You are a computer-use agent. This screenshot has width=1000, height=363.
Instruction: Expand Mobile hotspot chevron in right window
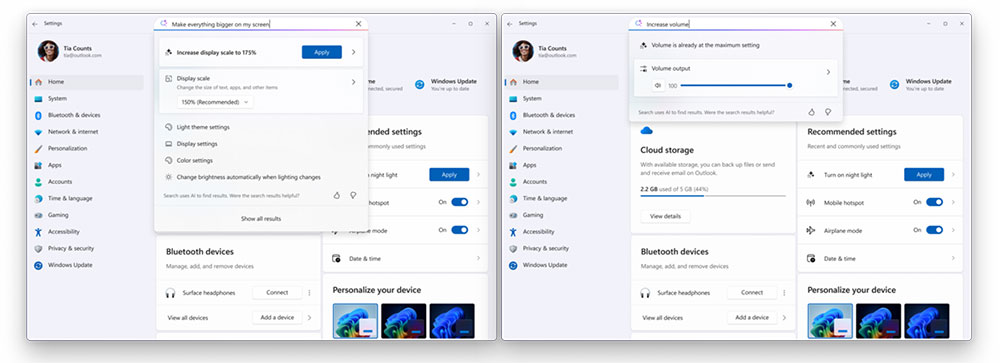(953, 202)
